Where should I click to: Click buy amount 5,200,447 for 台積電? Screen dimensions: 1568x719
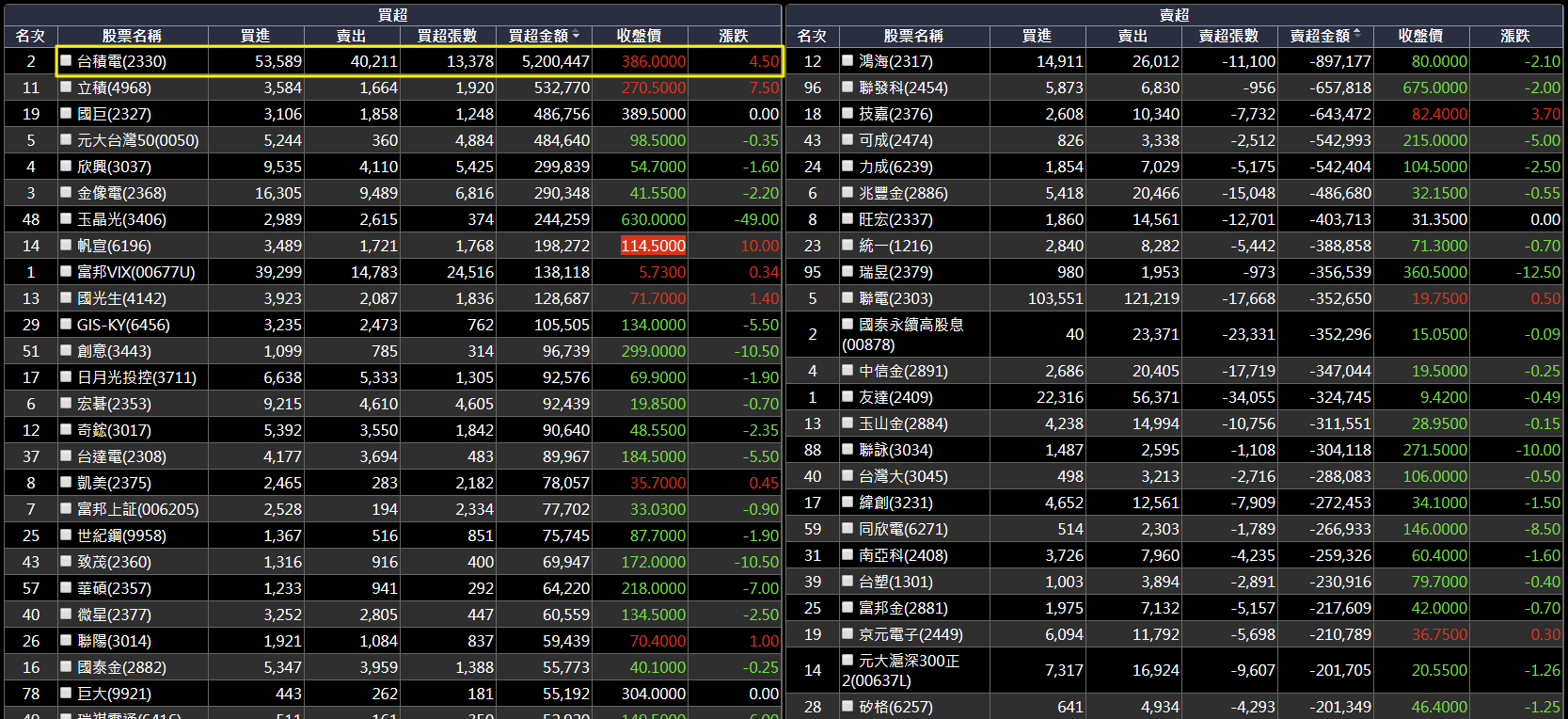pos(556,61)
